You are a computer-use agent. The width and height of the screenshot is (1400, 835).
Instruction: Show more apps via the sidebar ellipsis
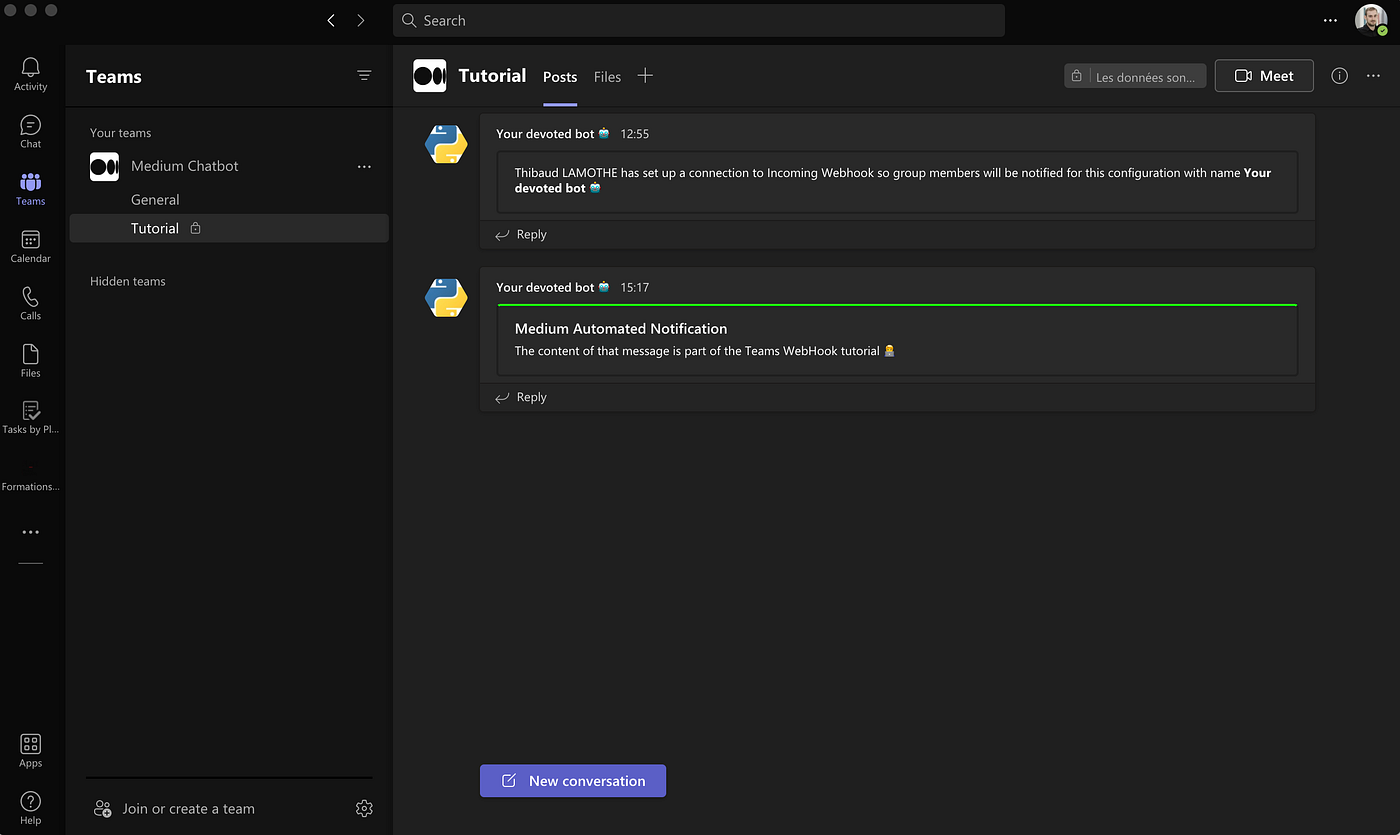[x=31, y=532]
